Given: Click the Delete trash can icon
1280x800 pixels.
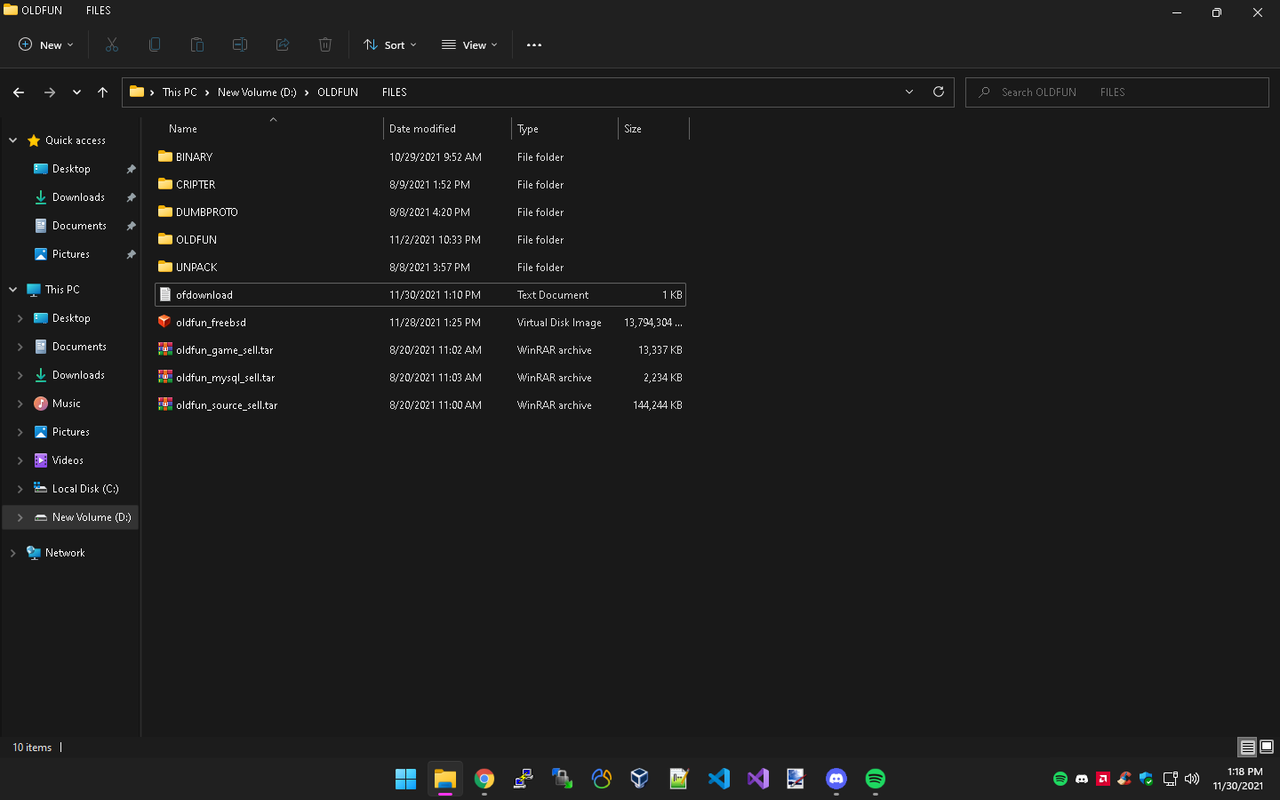Looking at the screenshot, I should point(325,45).
